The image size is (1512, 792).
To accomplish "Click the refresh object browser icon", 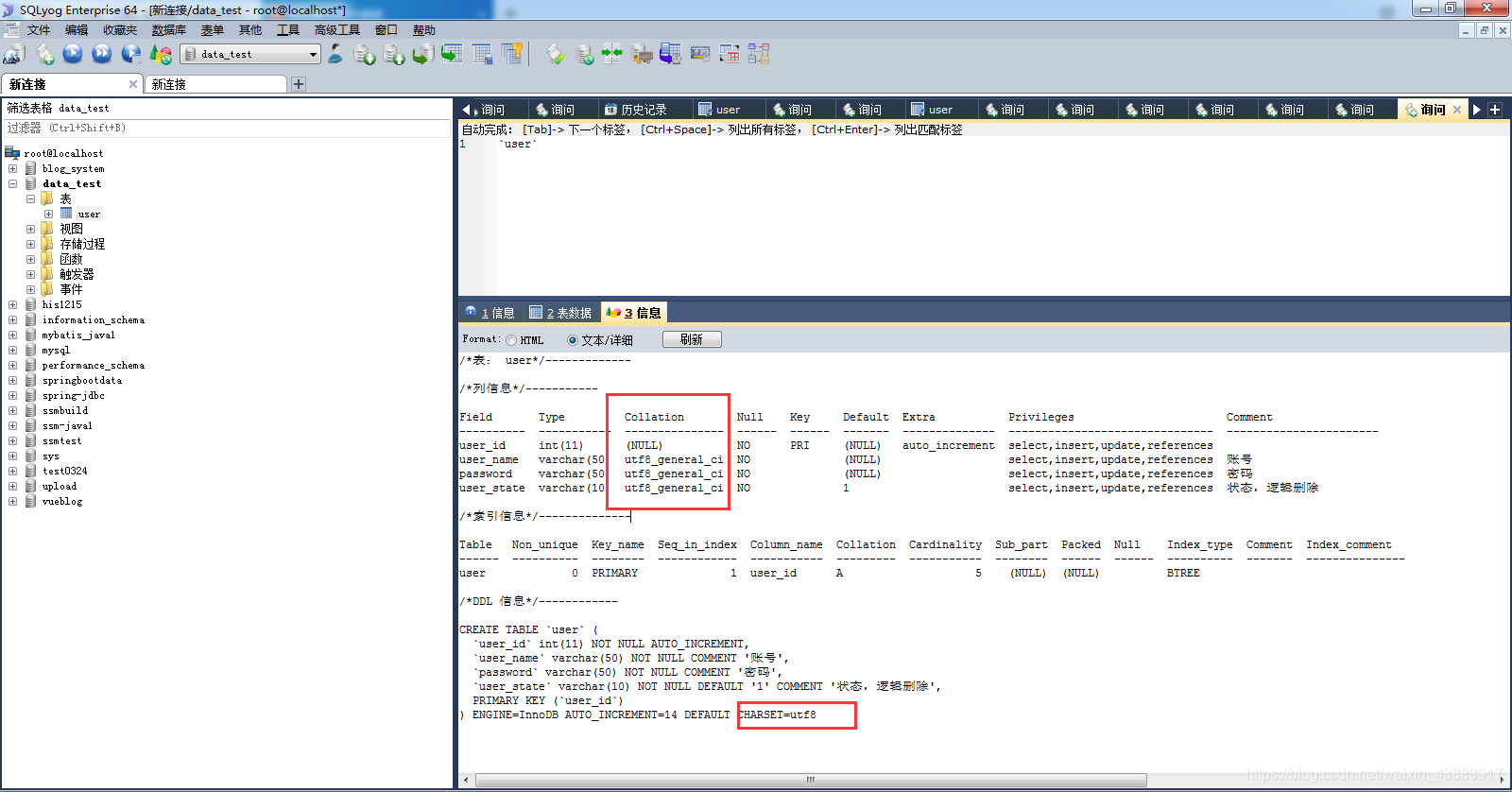I will pos(161,54).
